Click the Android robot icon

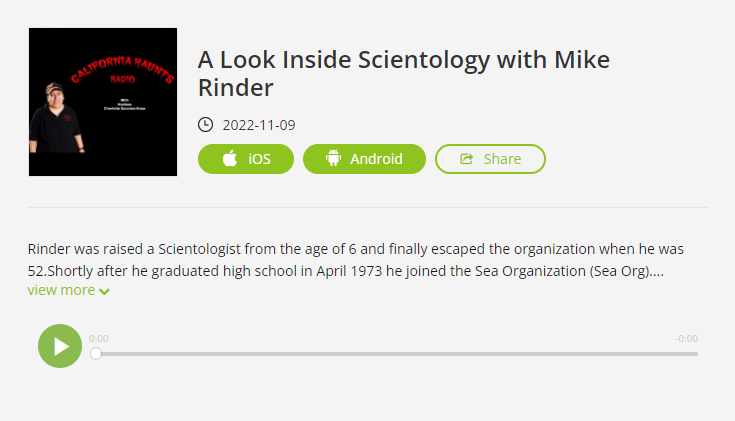point(334,159)
